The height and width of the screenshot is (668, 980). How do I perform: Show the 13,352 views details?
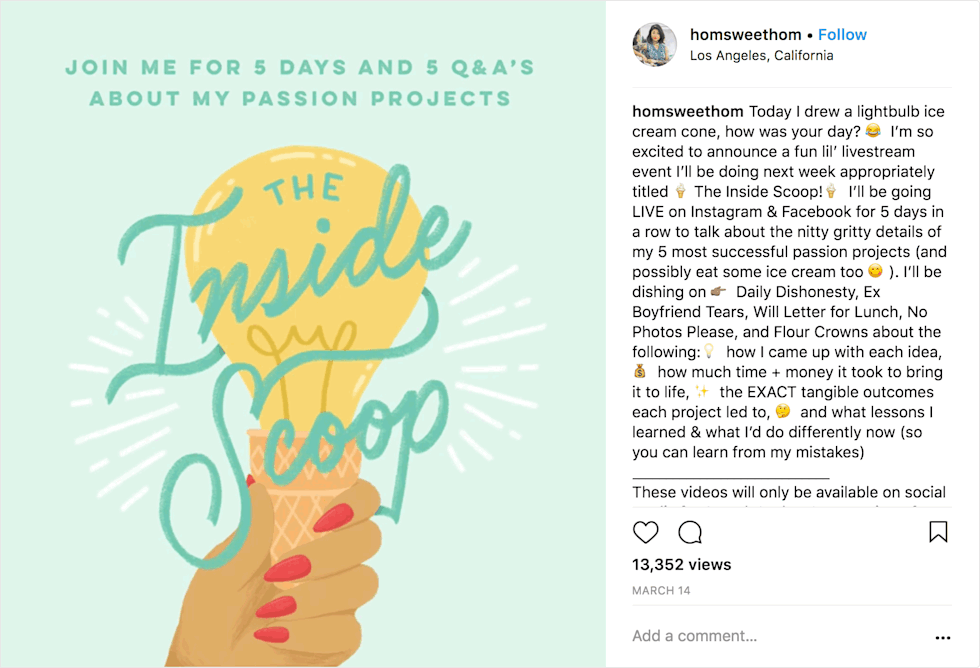(x=681, y=565)
